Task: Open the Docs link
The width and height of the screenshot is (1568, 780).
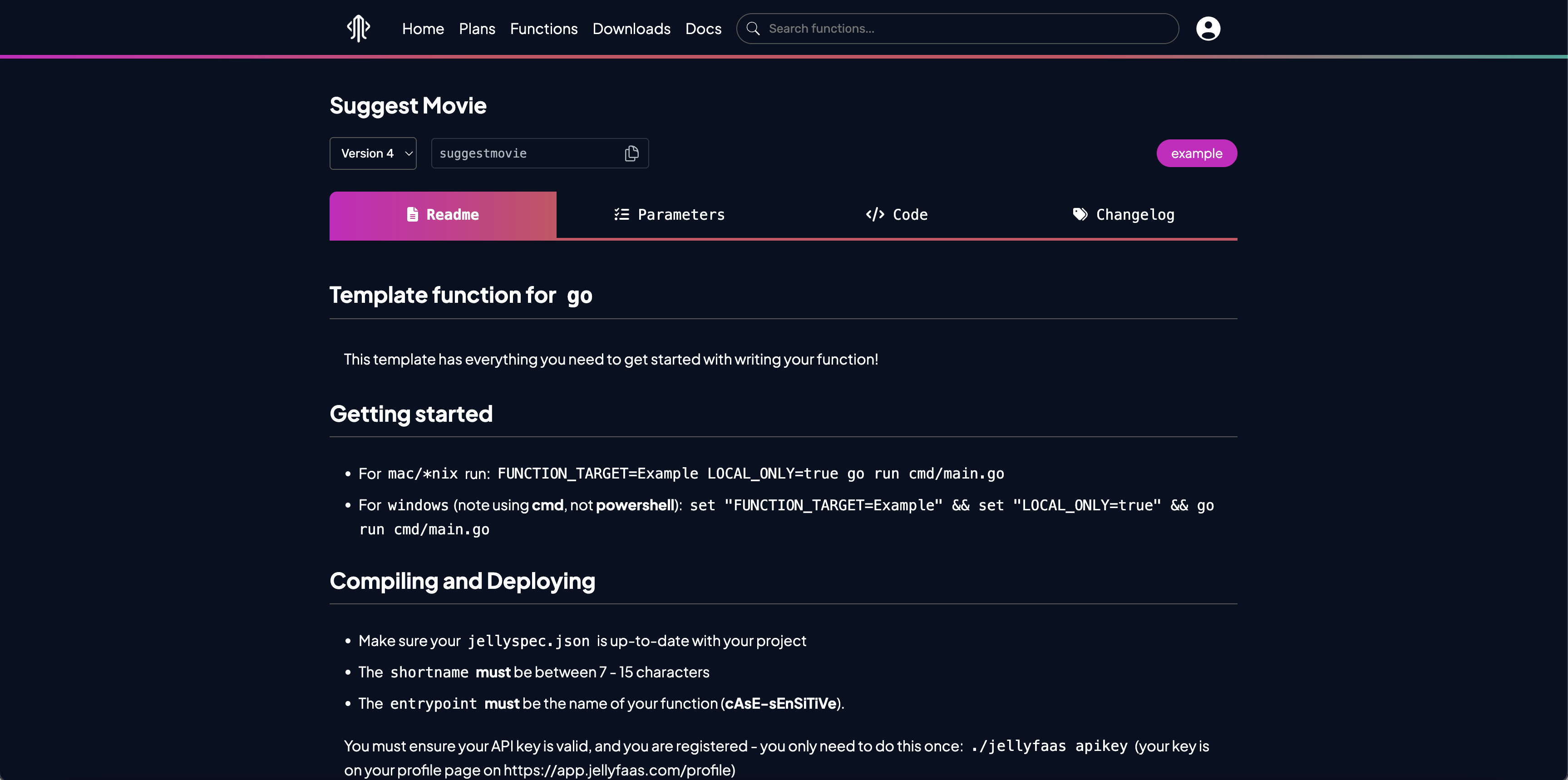Action: tap(703, 28)
